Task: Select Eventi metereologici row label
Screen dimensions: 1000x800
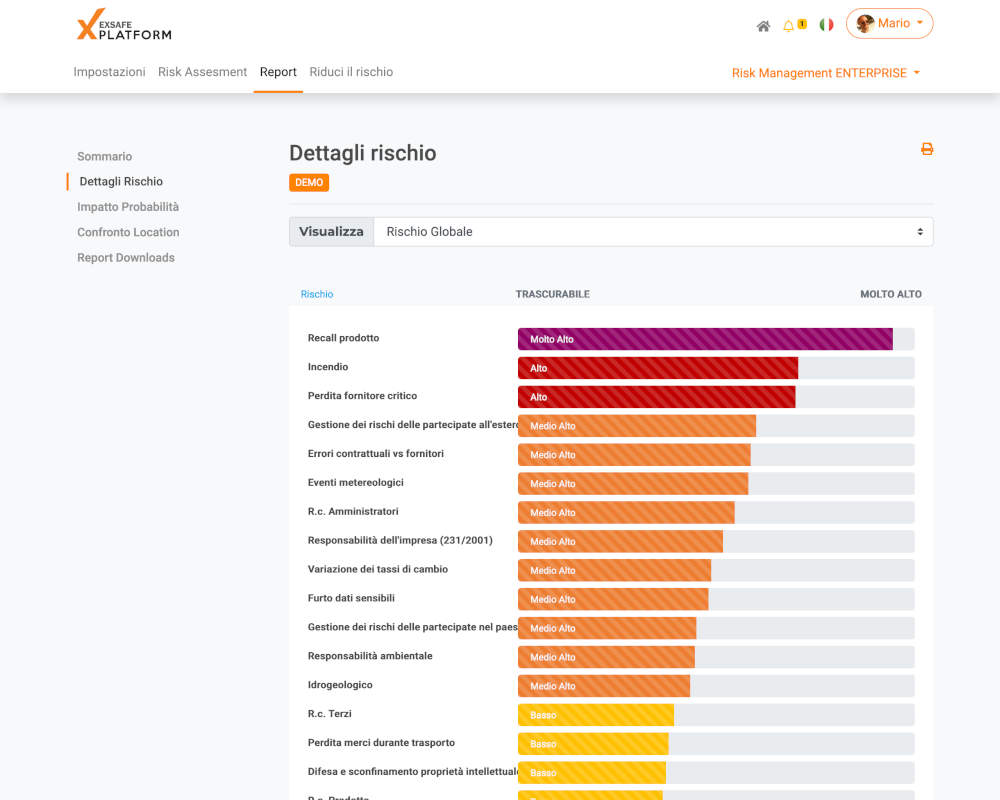Action: click(x=356, y=482)
